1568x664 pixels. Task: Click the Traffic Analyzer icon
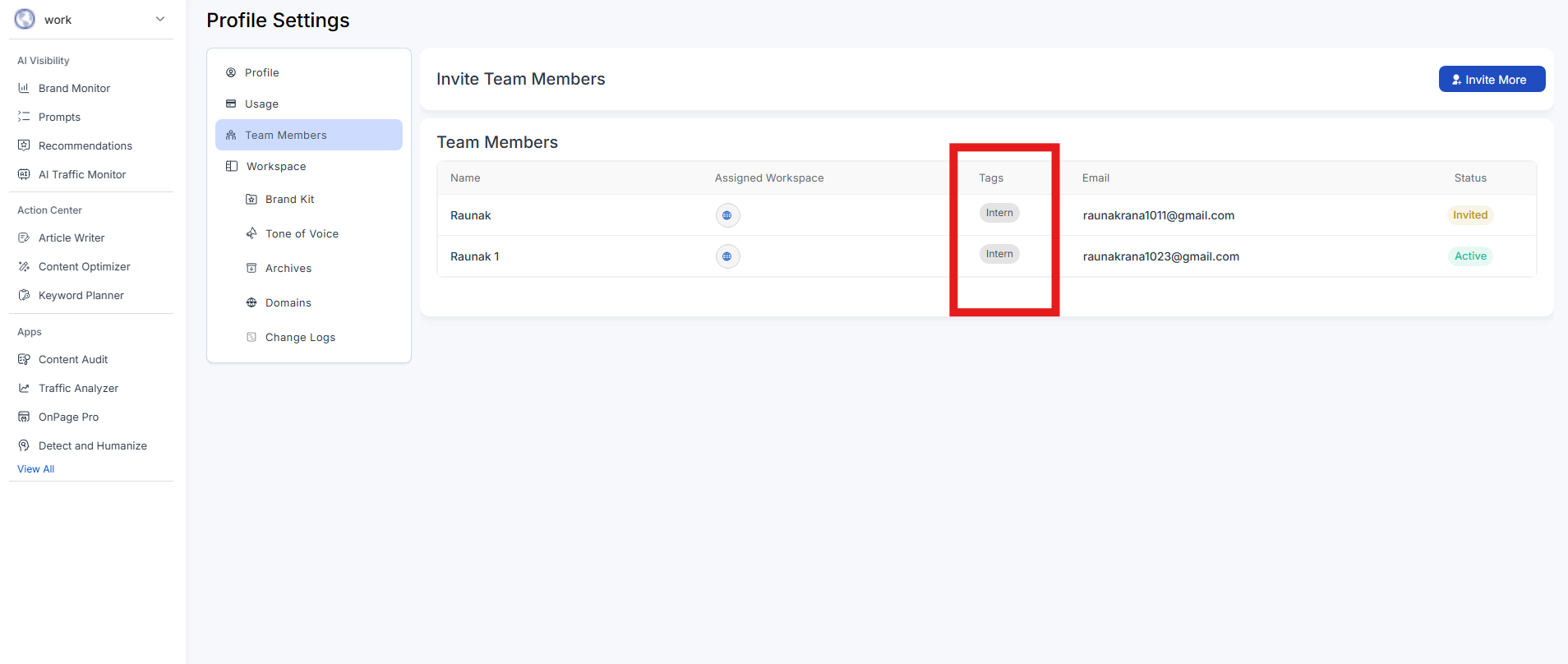click(x=24, y=388)
